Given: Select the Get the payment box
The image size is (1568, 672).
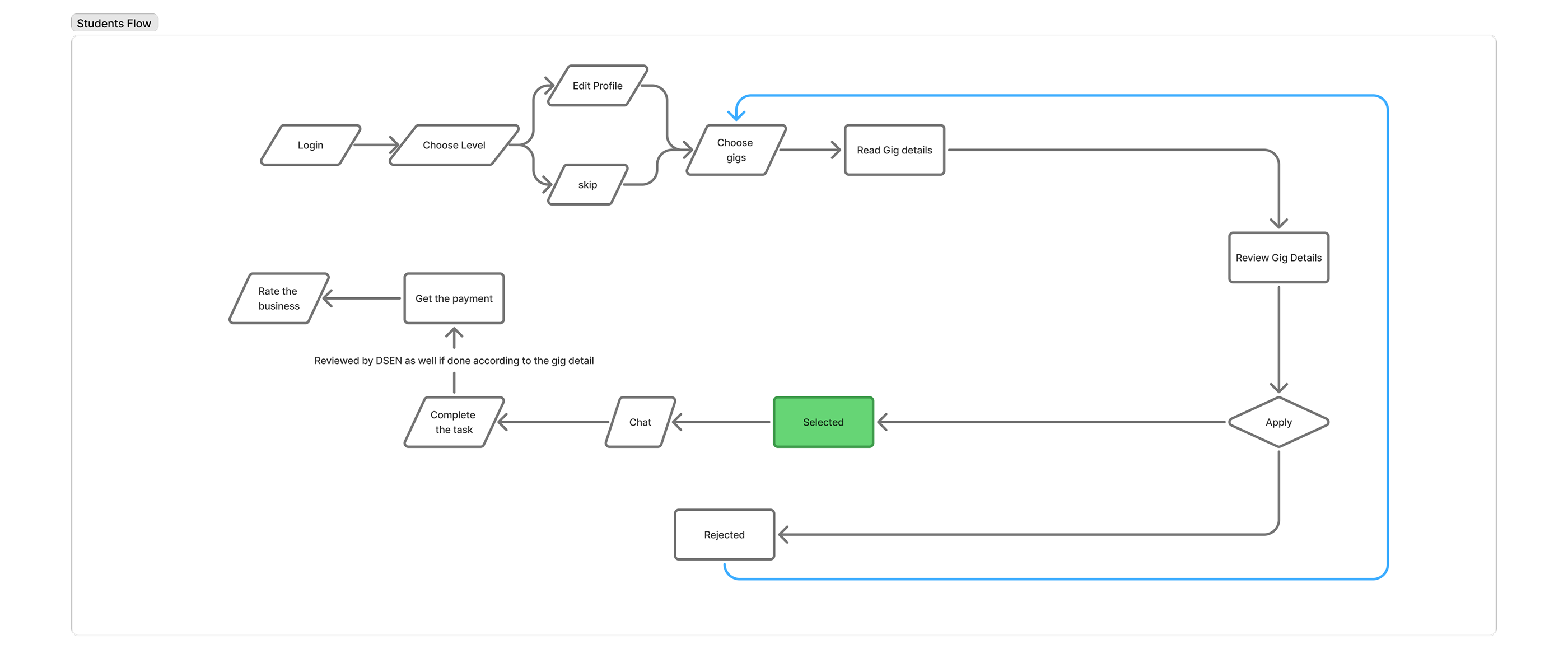Looking at the screenshot, I should (454, 298).
